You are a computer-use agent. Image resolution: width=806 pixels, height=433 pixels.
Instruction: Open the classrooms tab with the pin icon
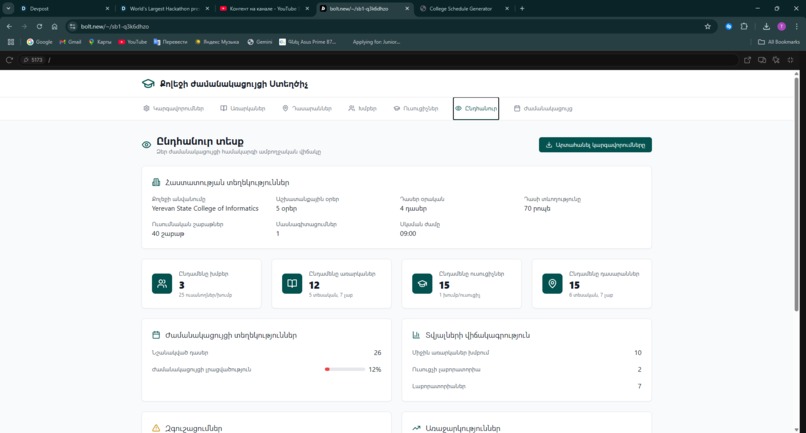[x=307, y=109]
